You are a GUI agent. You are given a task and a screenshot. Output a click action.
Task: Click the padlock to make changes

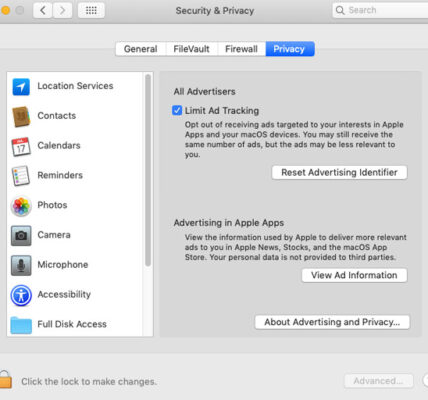click(5, 379)
